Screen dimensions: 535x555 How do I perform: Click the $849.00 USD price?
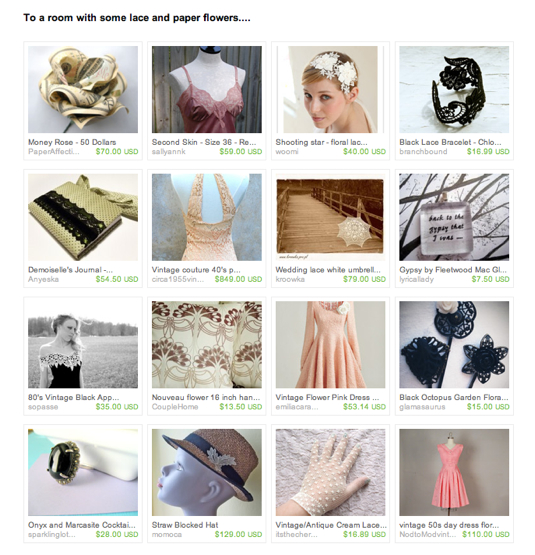click(x=238, y=279)
